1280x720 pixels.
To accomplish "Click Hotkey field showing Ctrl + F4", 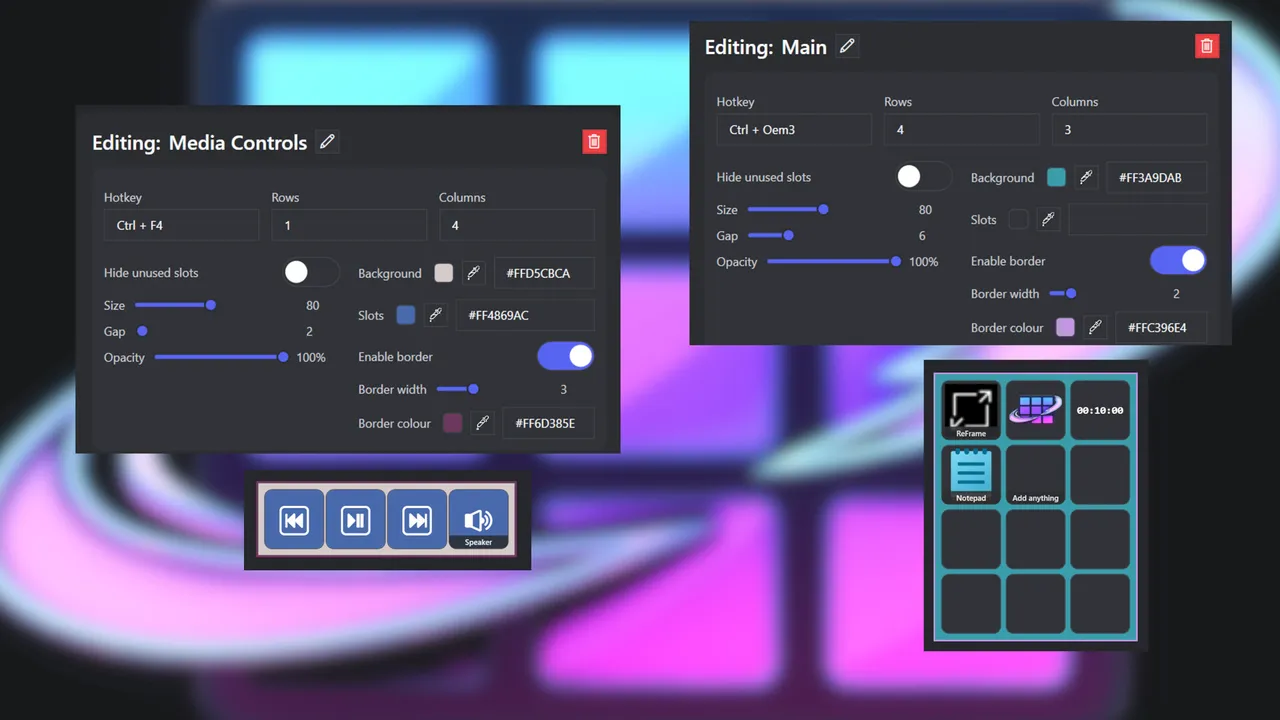I will coord(181,225).
